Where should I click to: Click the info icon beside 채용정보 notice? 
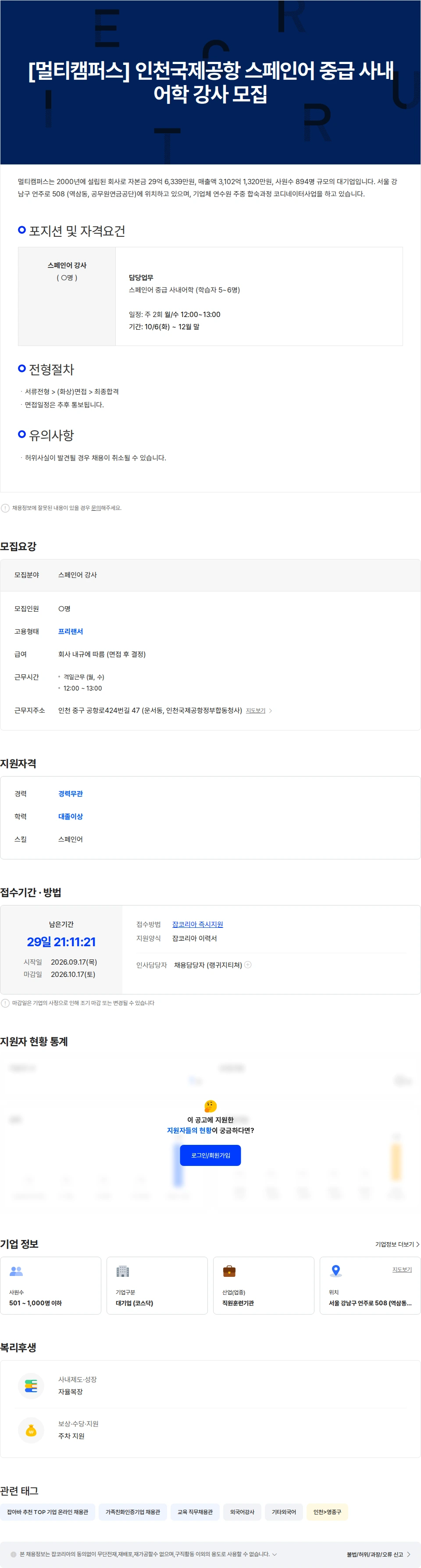pos(5,508)
